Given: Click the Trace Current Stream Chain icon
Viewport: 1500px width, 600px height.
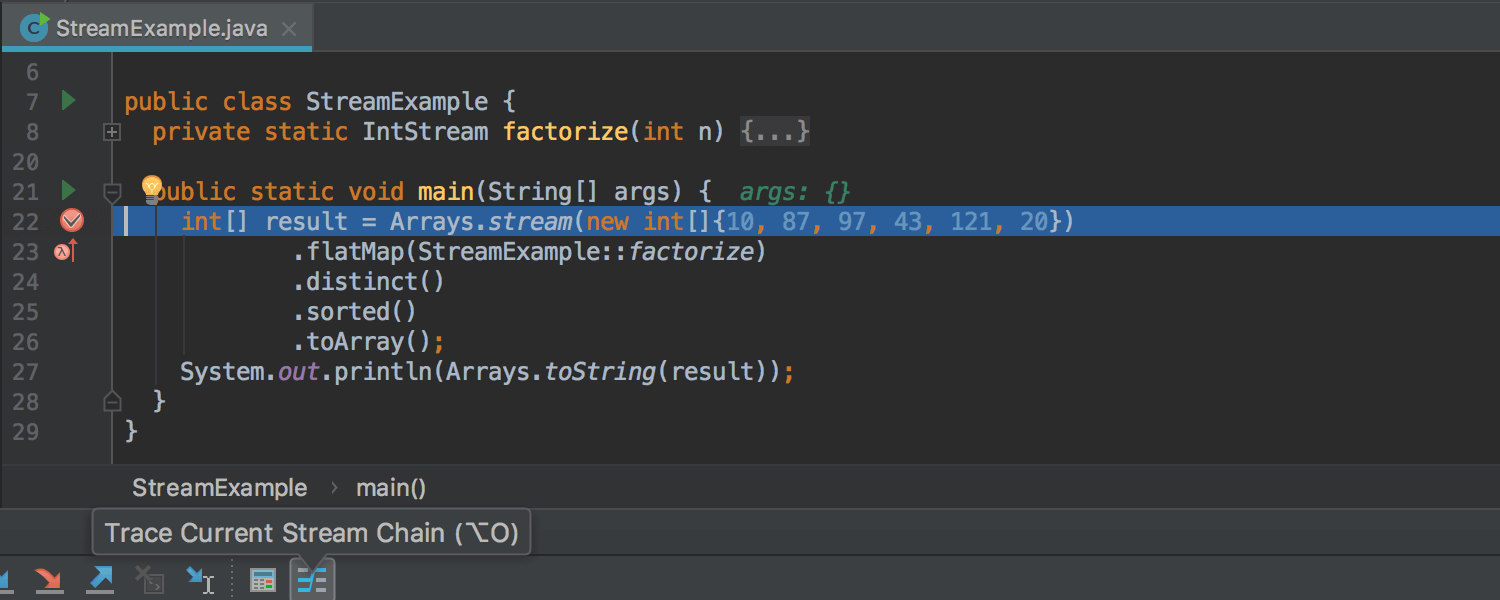Looking at the screenshot, I should (x=312, y=579).
